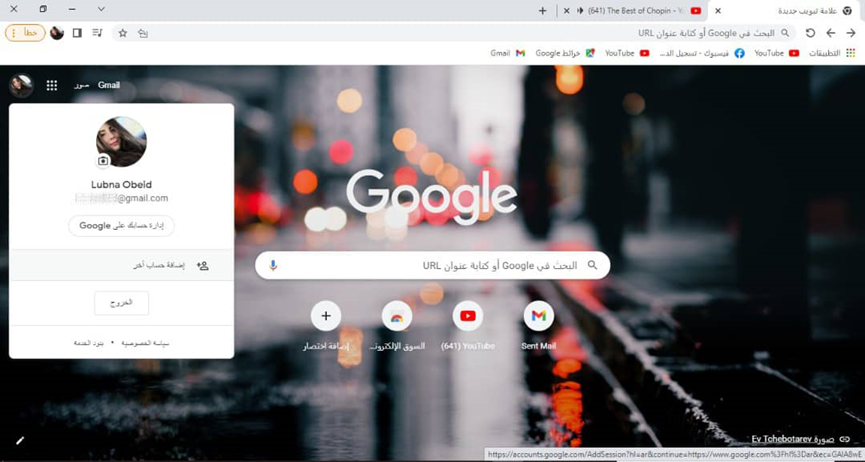Open the terms of service link
Image resolution: width=865 pixels, height=462 pixels.
(x=89, y=343)
